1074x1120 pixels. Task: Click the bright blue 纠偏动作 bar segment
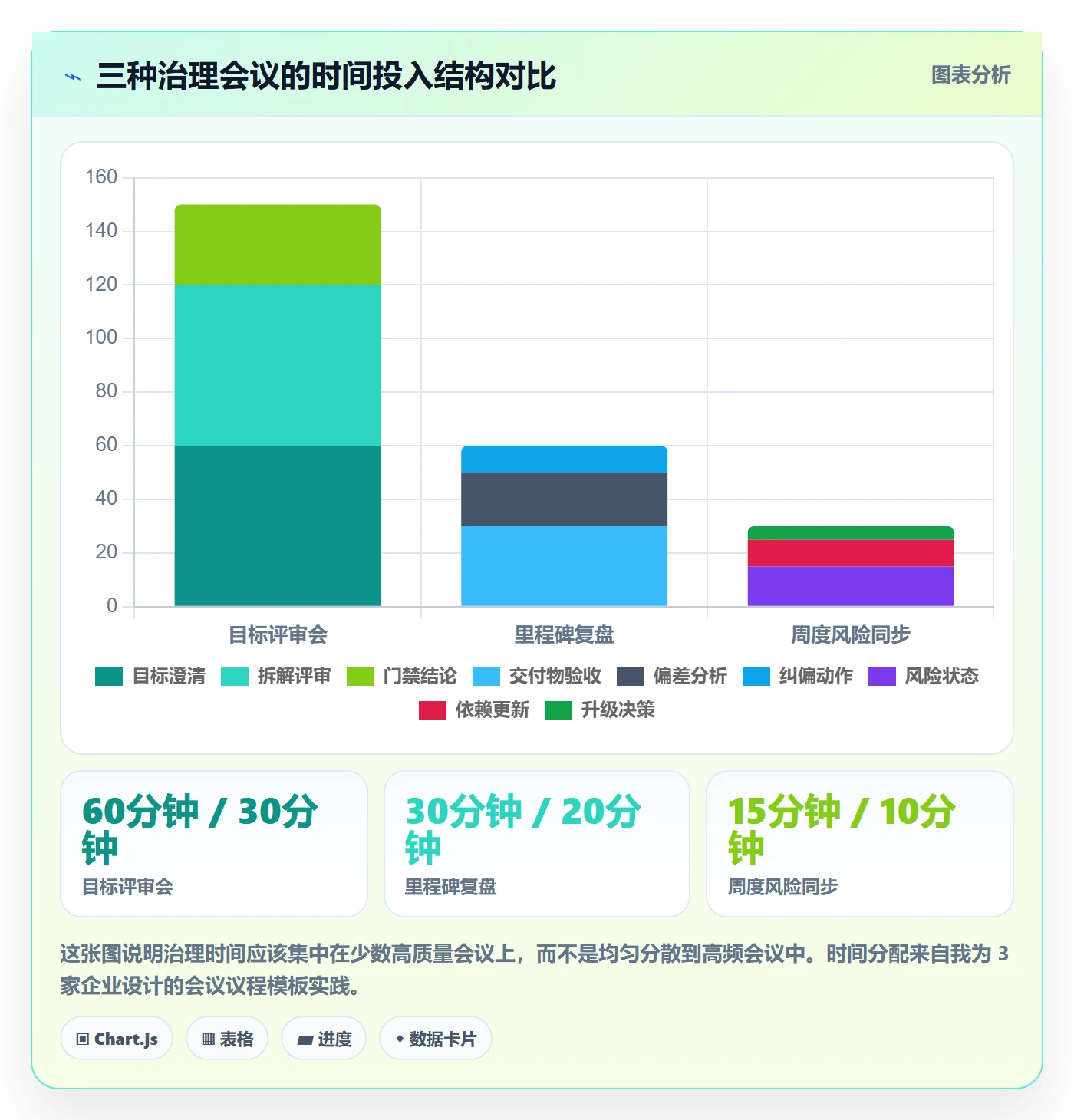pyautogui.click(x=564, y=459)
